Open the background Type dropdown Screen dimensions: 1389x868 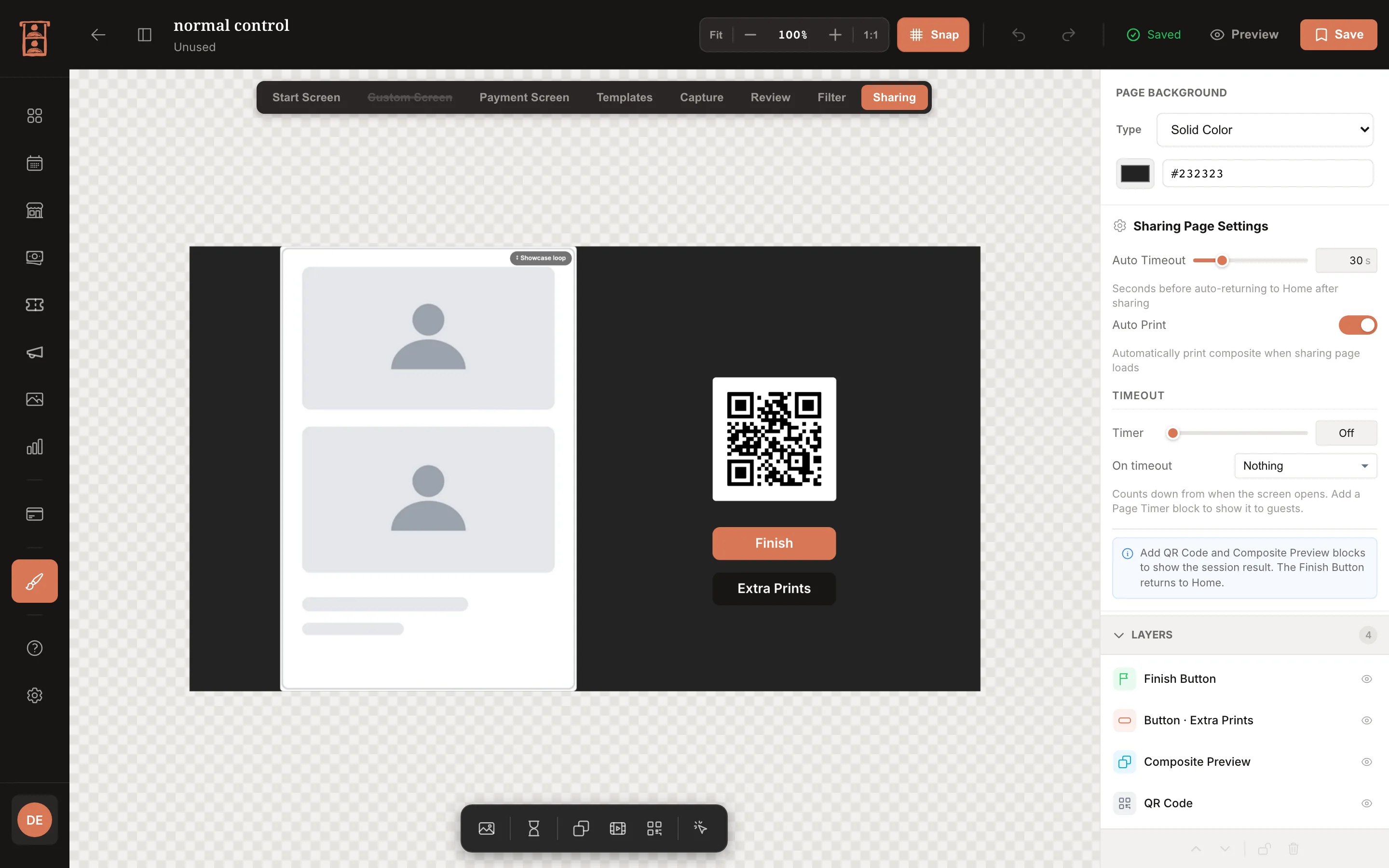tap(1265, 130)
